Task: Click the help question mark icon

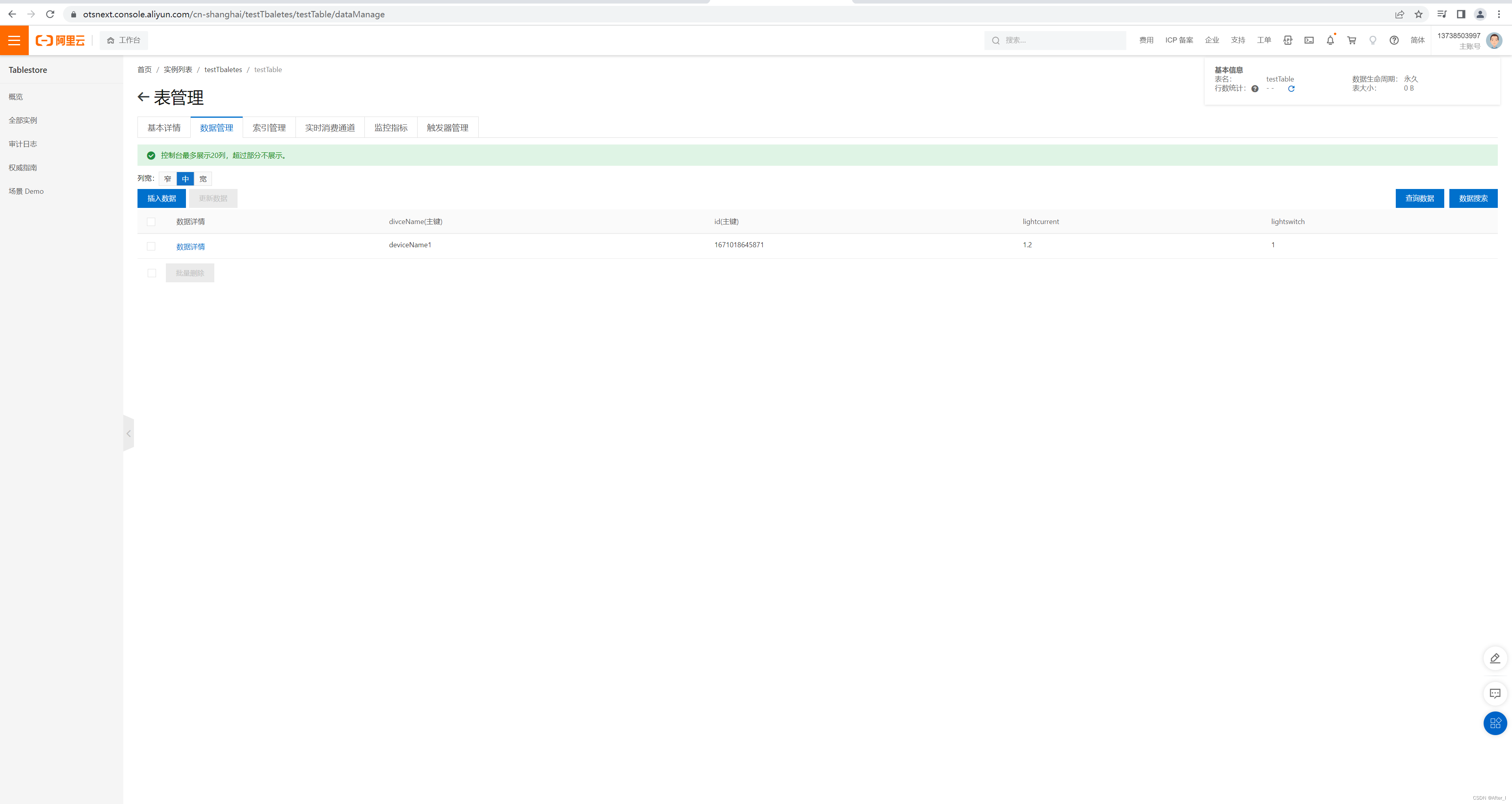Action: 1393,41
